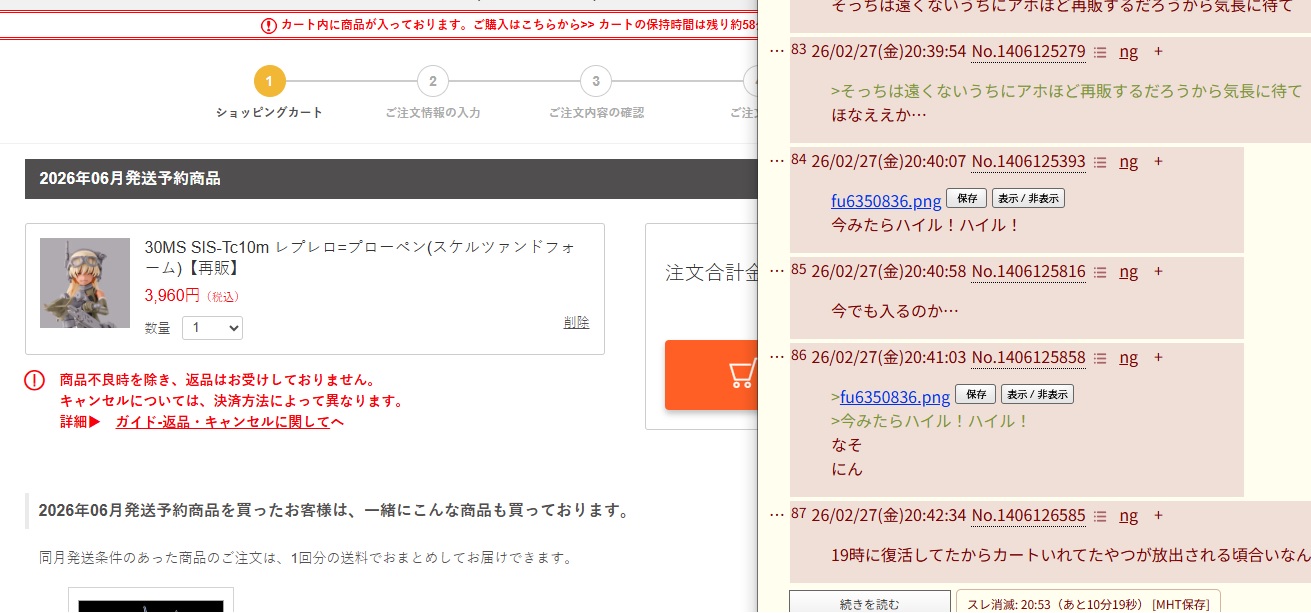Click the plus icon on post 86

pos(1158,357)
